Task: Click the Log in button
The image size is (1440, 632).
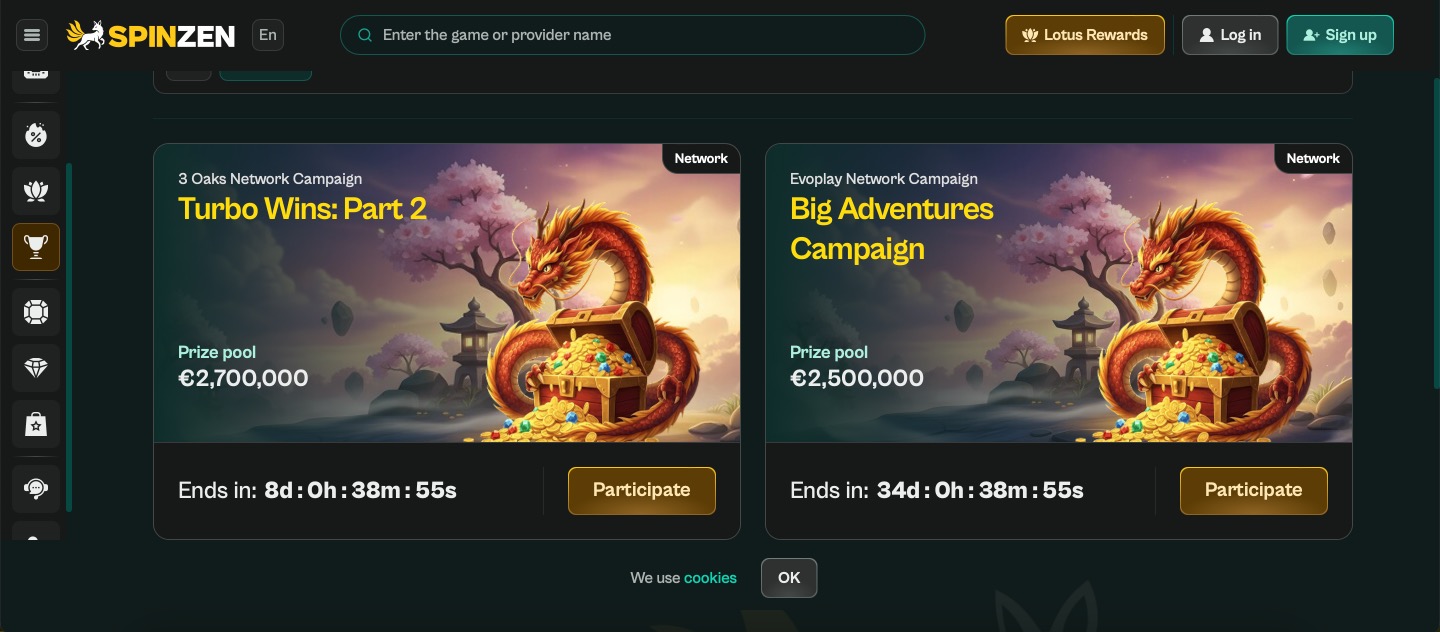Action: 1230,35
